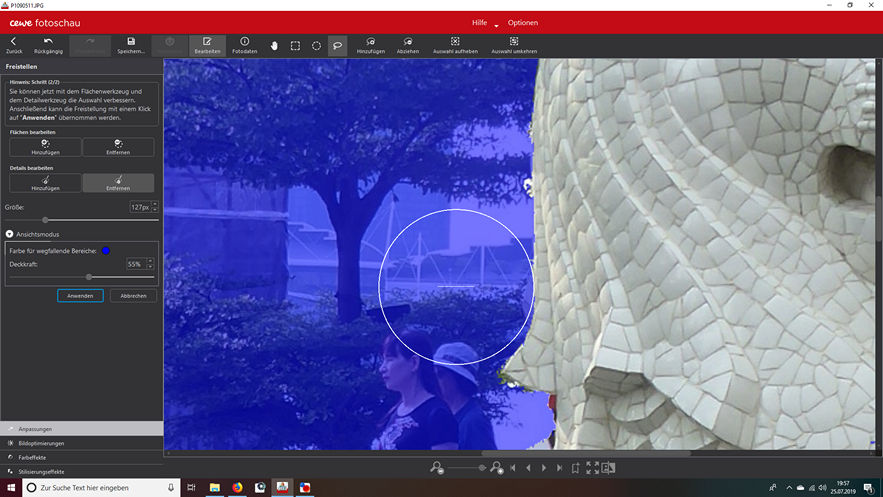Image resolution: width=883 pixels, height=497 pixels.
Task: Open the Hilfe menu
Action: tap(482, 22)
